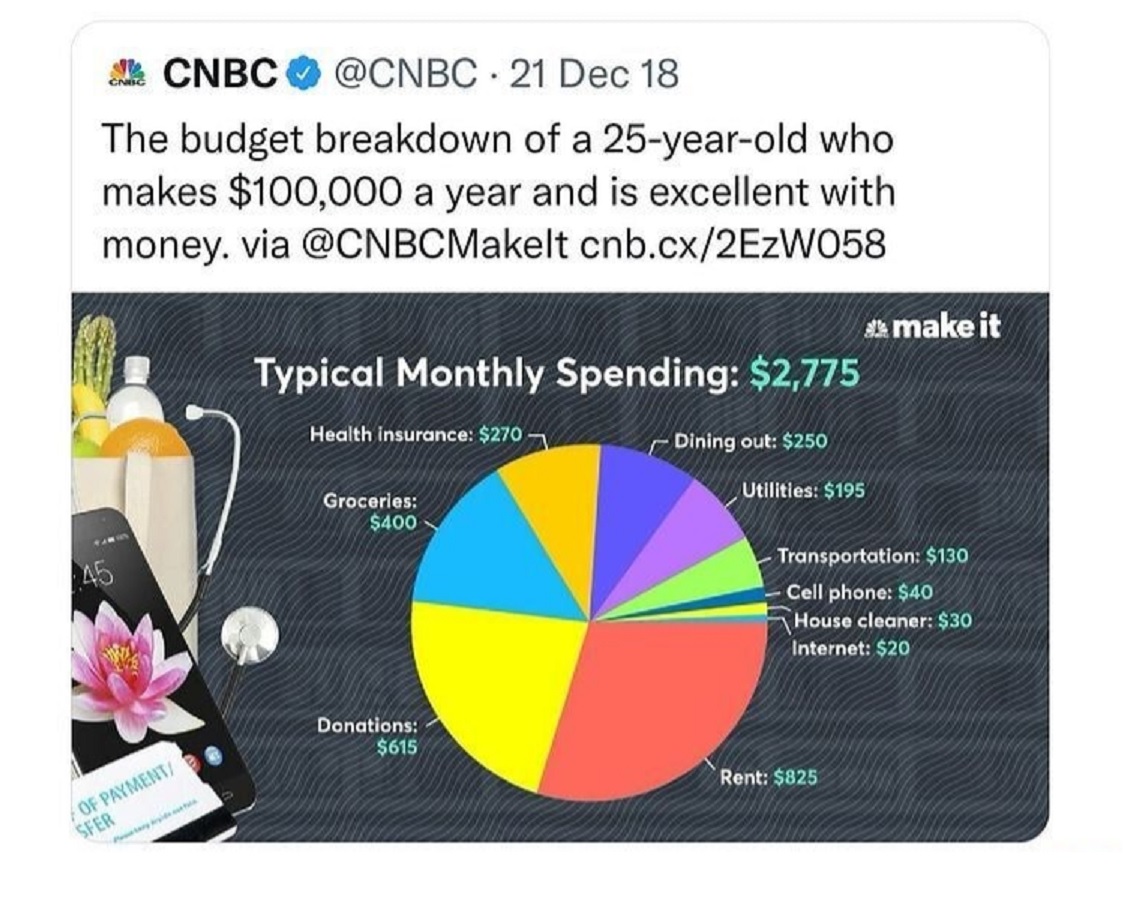Open the cnb.cx/2EzW058 link

732,244
